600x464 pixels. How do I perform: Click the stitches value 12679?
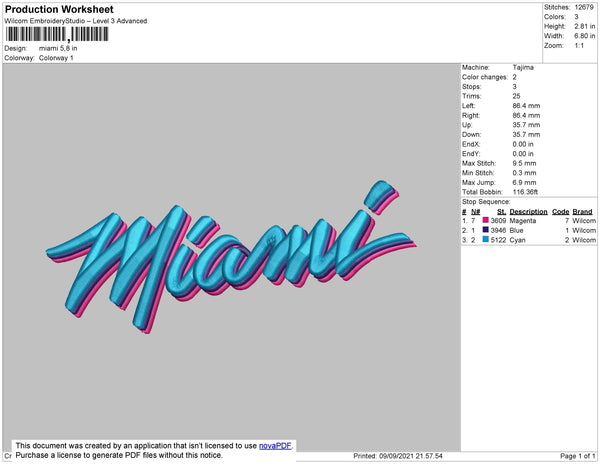click(584, 7)
